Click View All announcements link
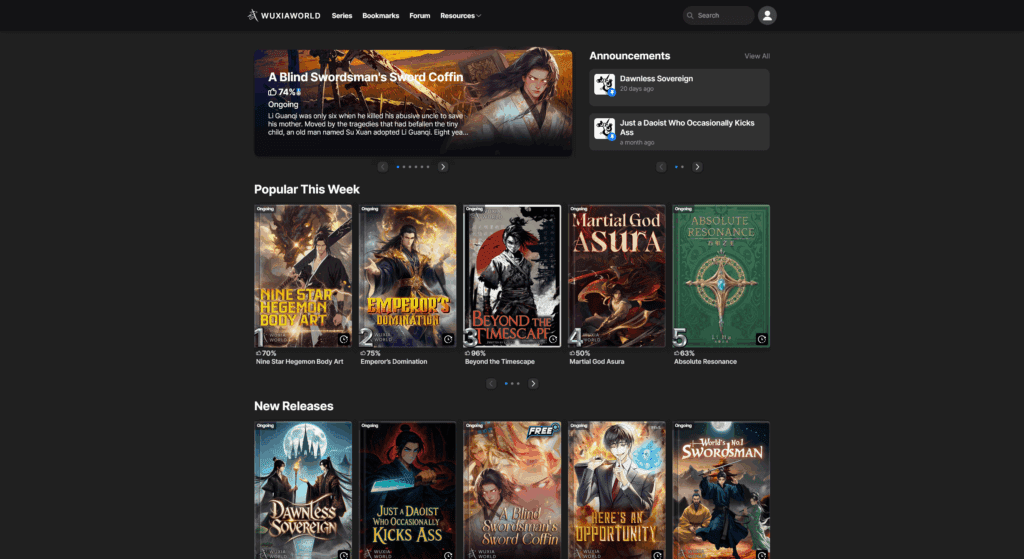The height and width of the screenshot is (559, 1024). (x=757, y=56)
